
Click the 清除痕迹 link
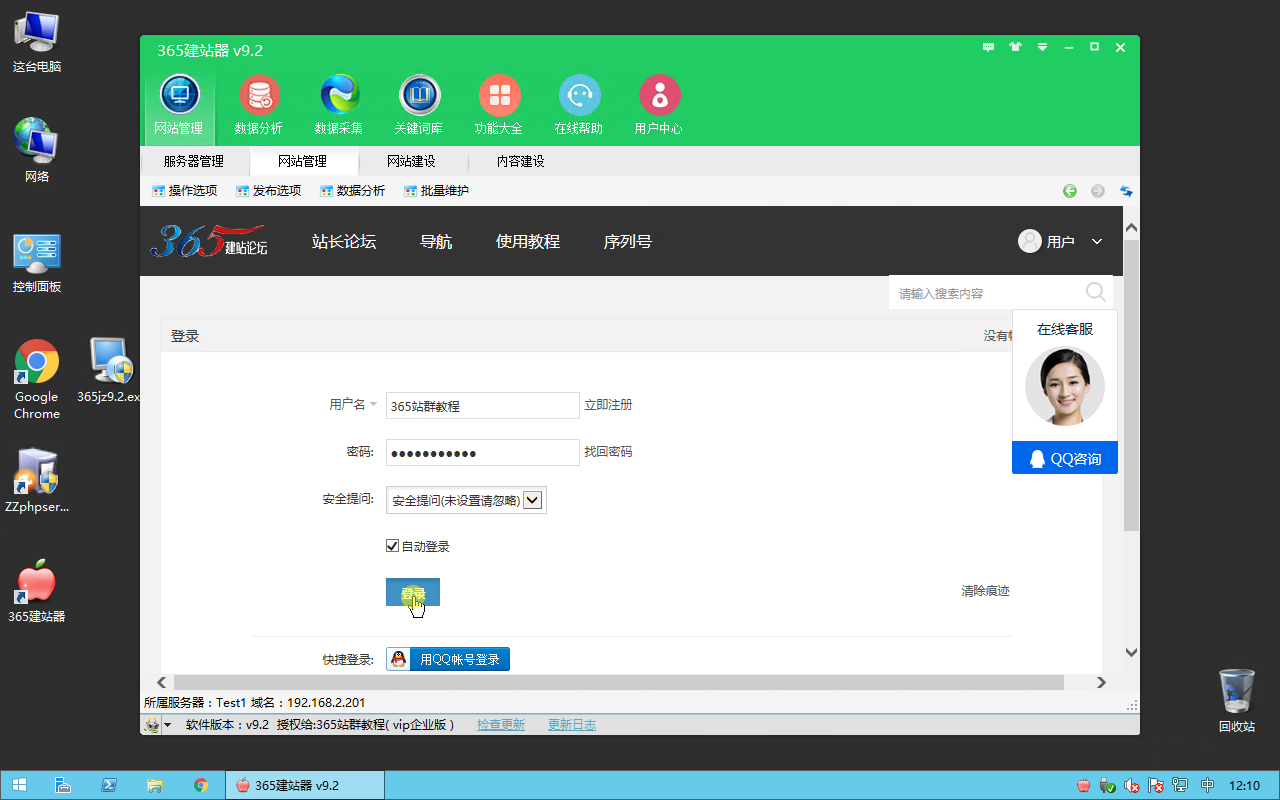986,591
